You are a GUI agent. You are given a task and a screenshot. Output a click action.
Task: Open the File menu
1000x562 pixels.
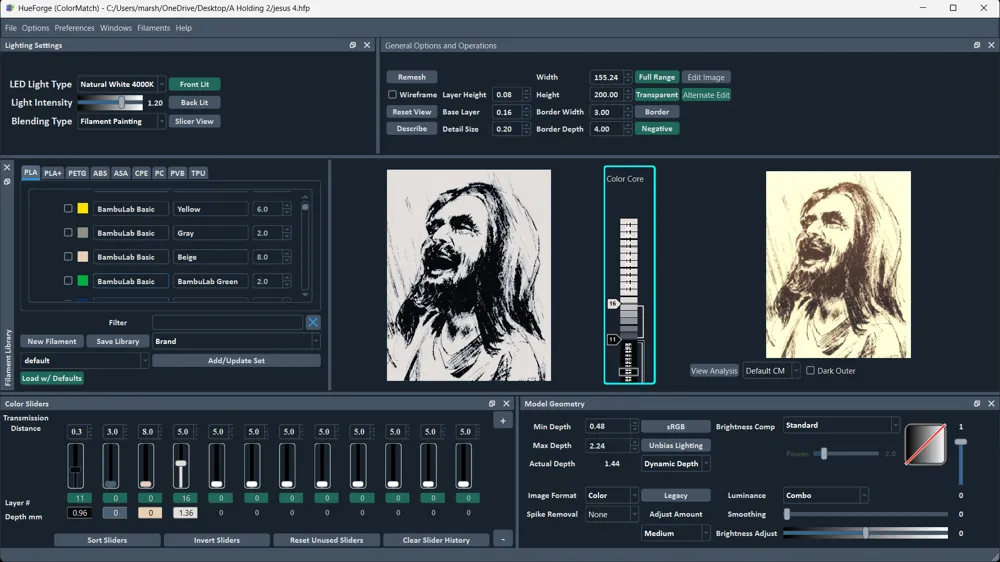tap(11, 28)
